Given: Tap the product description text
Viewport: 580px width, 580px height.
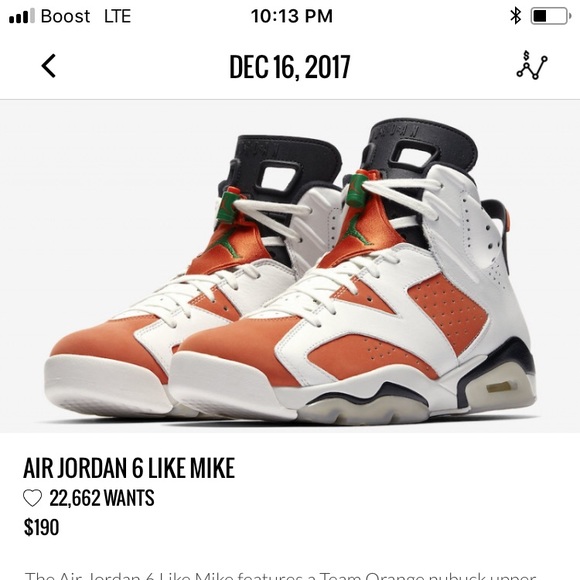Looking at the screenshot, I should (x=280, y=575).
